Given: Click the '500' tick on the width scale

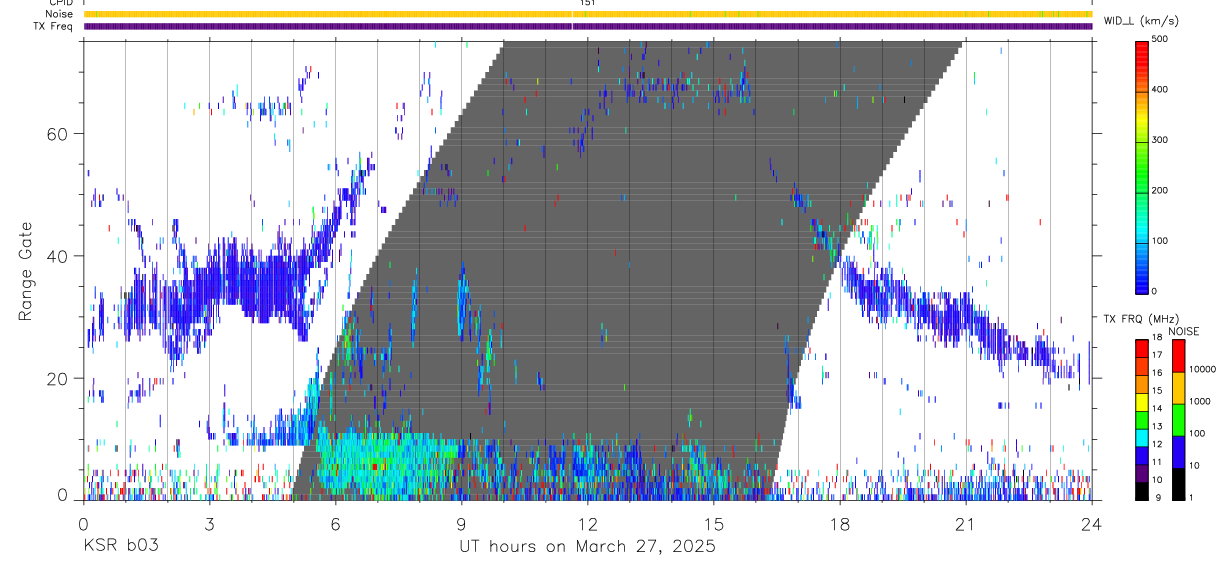Looking at the screenshot, I should coord(1161,39).
